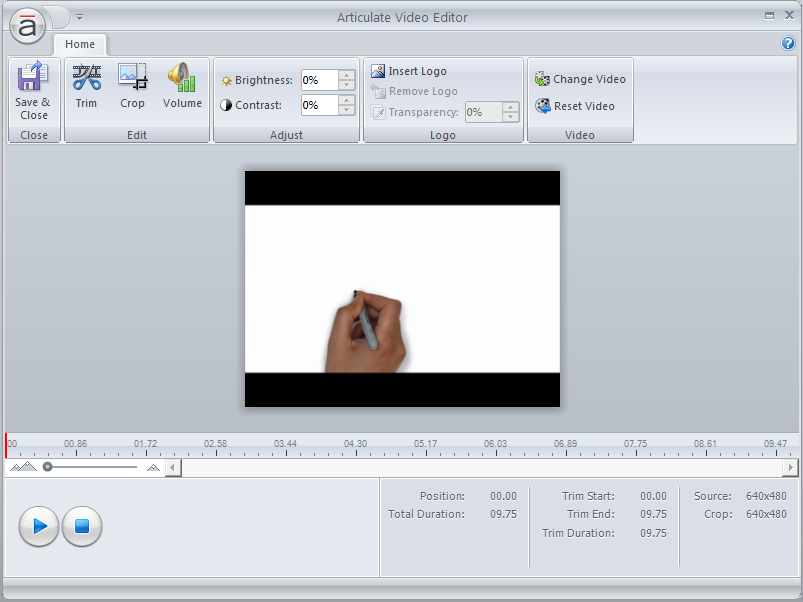Select the Crop tool
The image size is (803, 602).
(133, 86)
